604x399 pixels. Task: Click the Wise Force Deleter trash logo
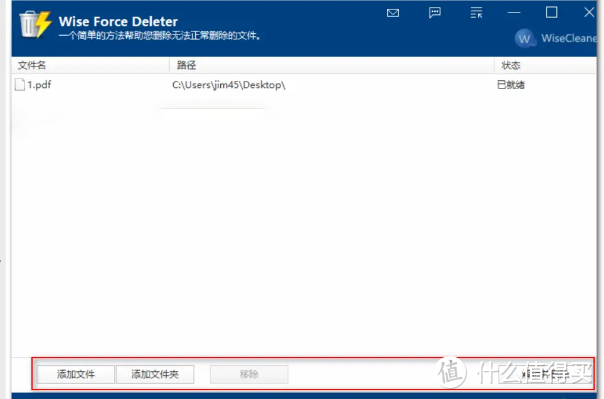(35, 24)
